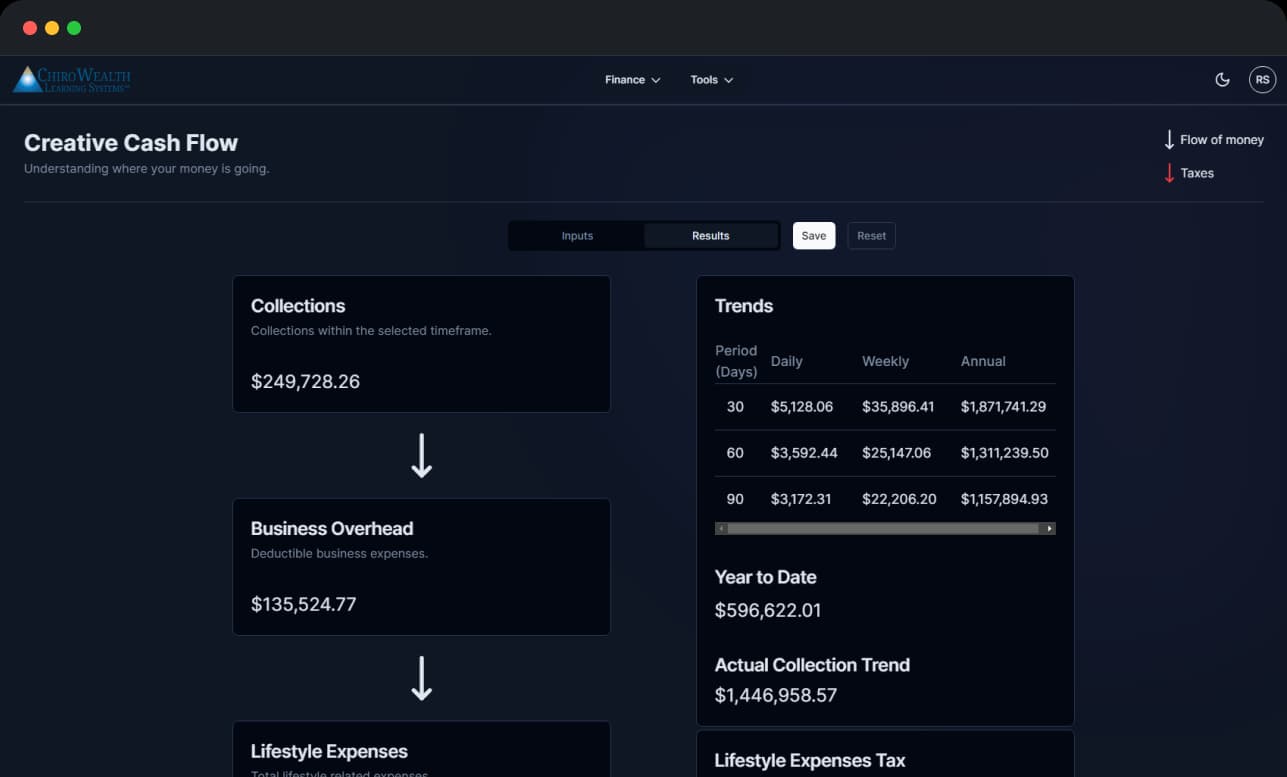Select the 30-day row in Trends
1287x777 pixels.
(x=885, y=407)
